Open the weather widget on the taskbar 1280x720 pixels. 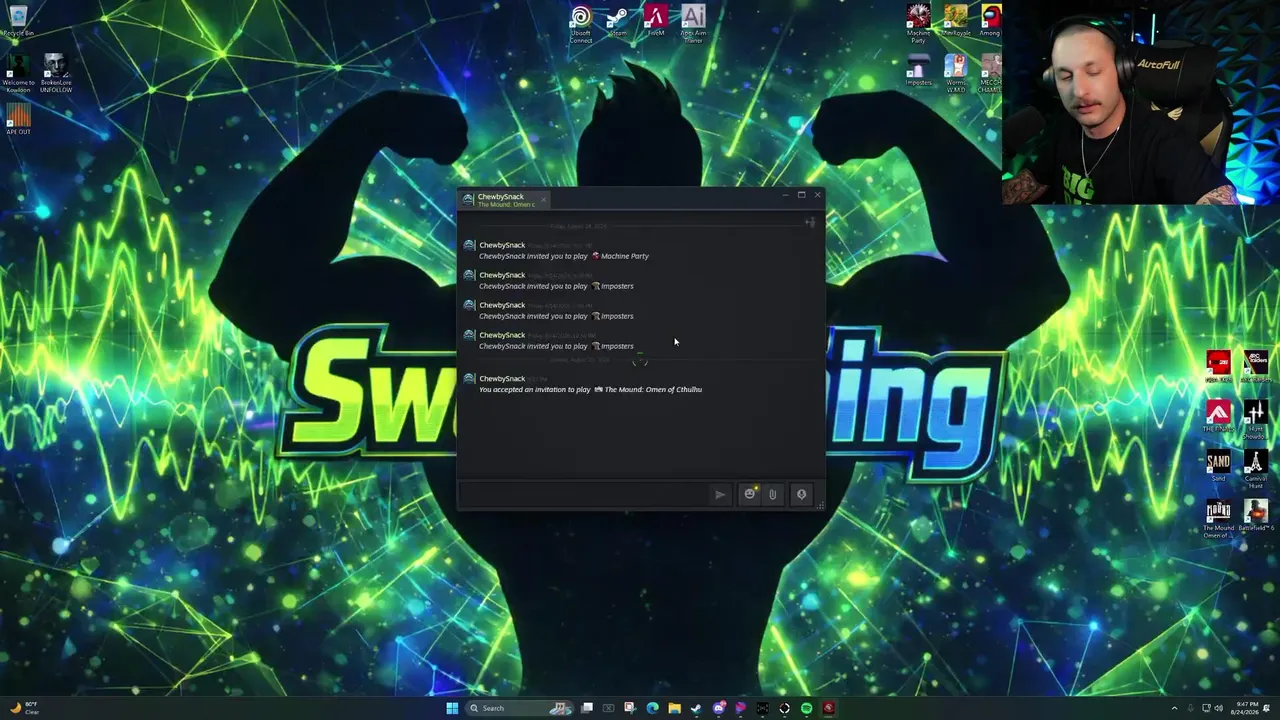click(x=25, y=708)
